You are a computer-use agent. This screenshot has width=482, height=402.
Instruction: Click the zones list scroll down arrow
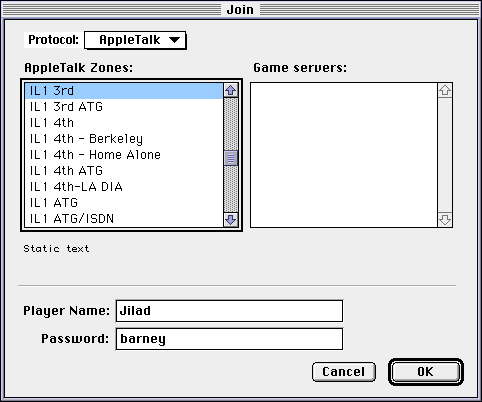[231, 220]
